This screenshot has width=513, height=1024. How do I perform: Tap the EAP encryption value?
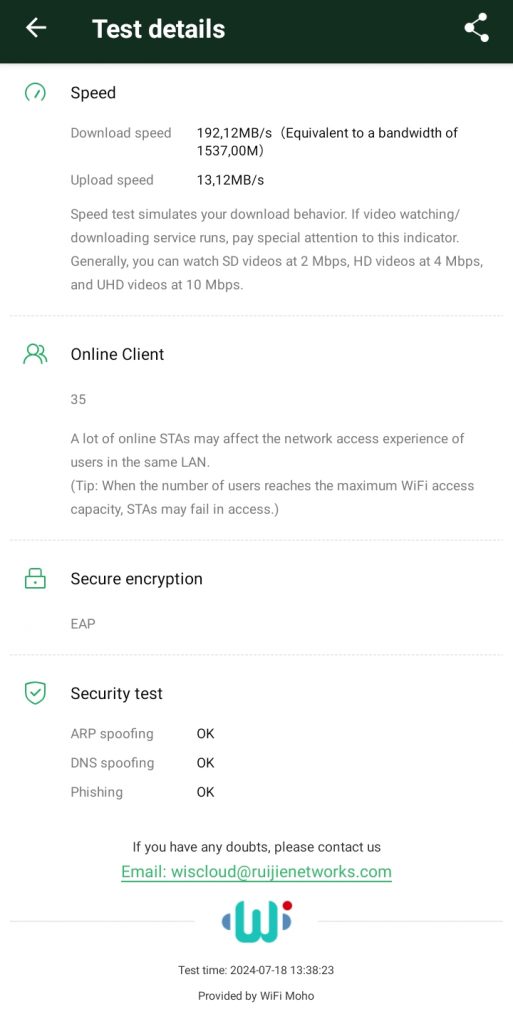click(x=83, y=624)
